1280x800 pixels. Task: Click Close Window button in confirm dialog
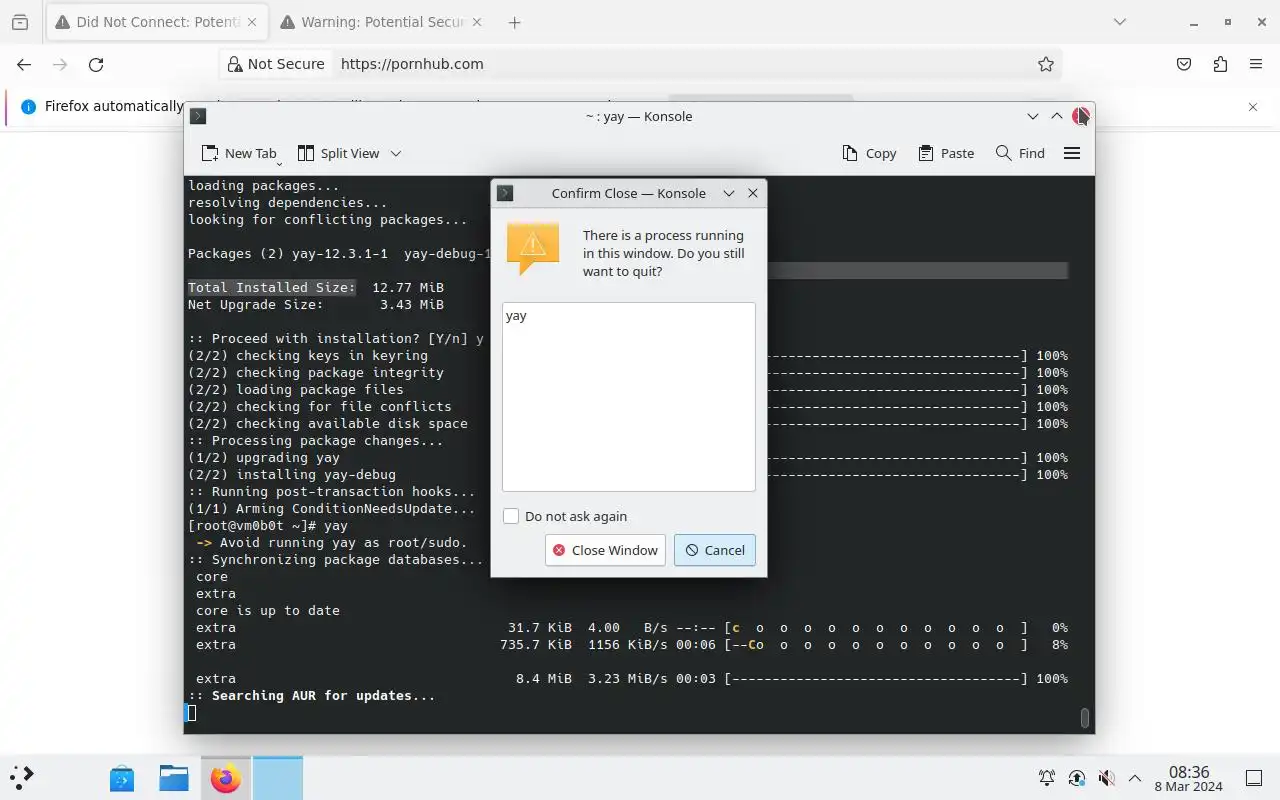pyautogui.click(x=606, y=550)
